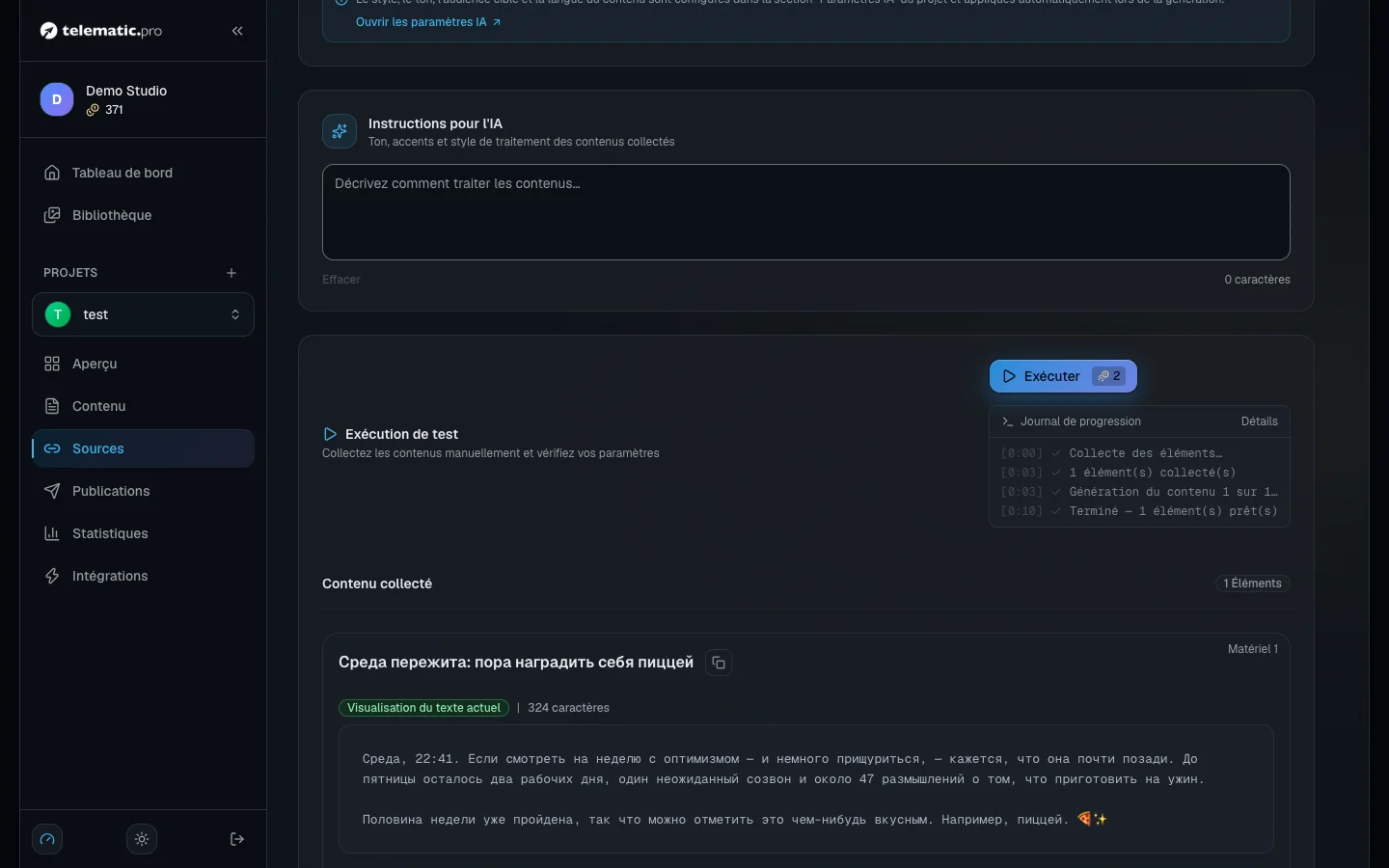This screenshot has height=868, width=1389.
Task: Click the Matériel 1 label
Action: (x=1252, y=649)
